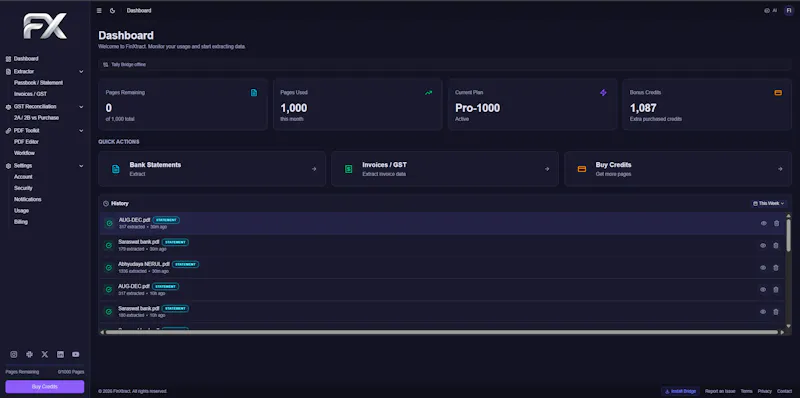The image size is (800, 398).
Task: Open 2A / 2B vs Purchase
Action: (x=36, y=118)
